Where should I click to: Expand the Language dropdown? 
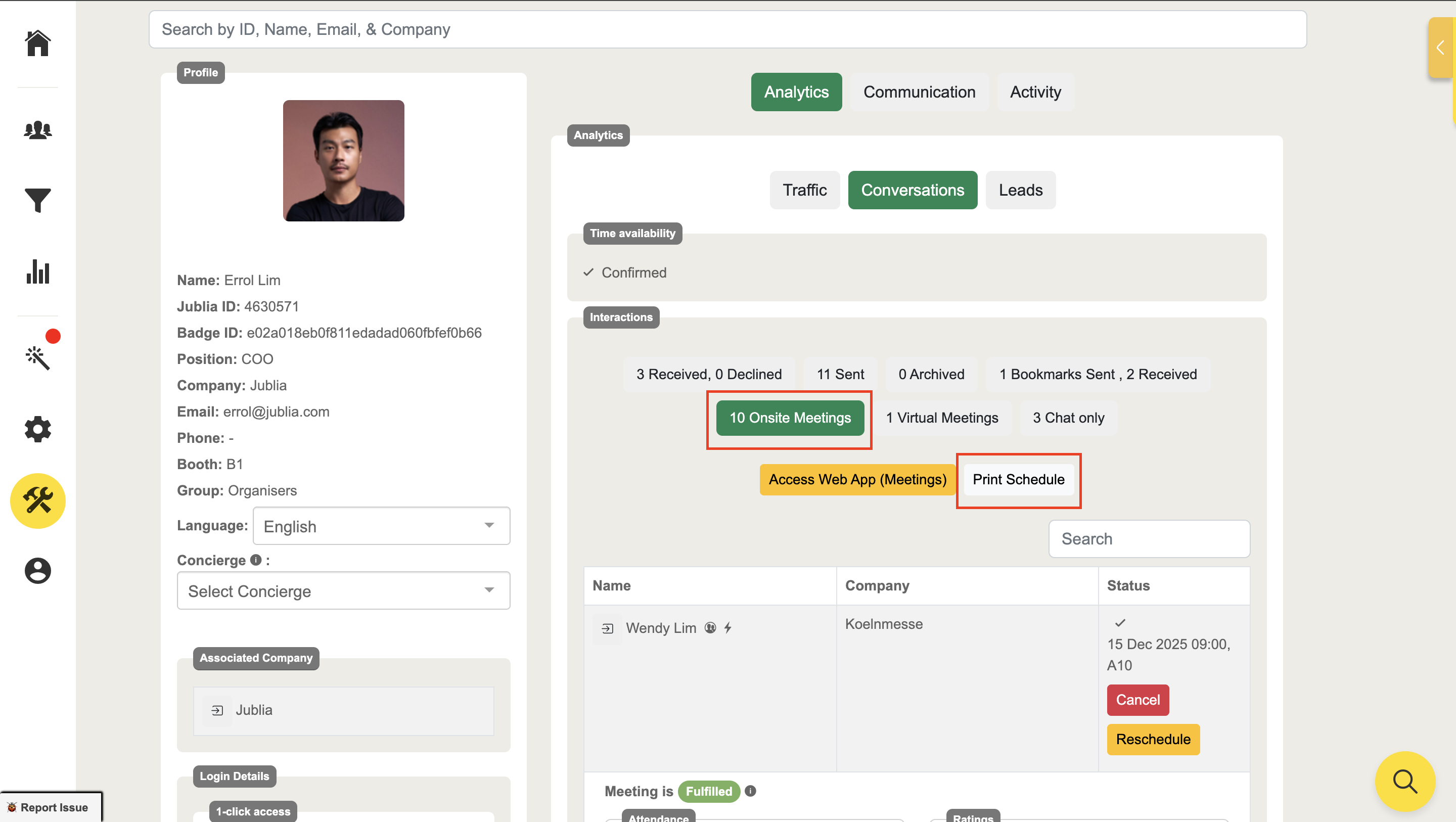(x=382, y=526)
